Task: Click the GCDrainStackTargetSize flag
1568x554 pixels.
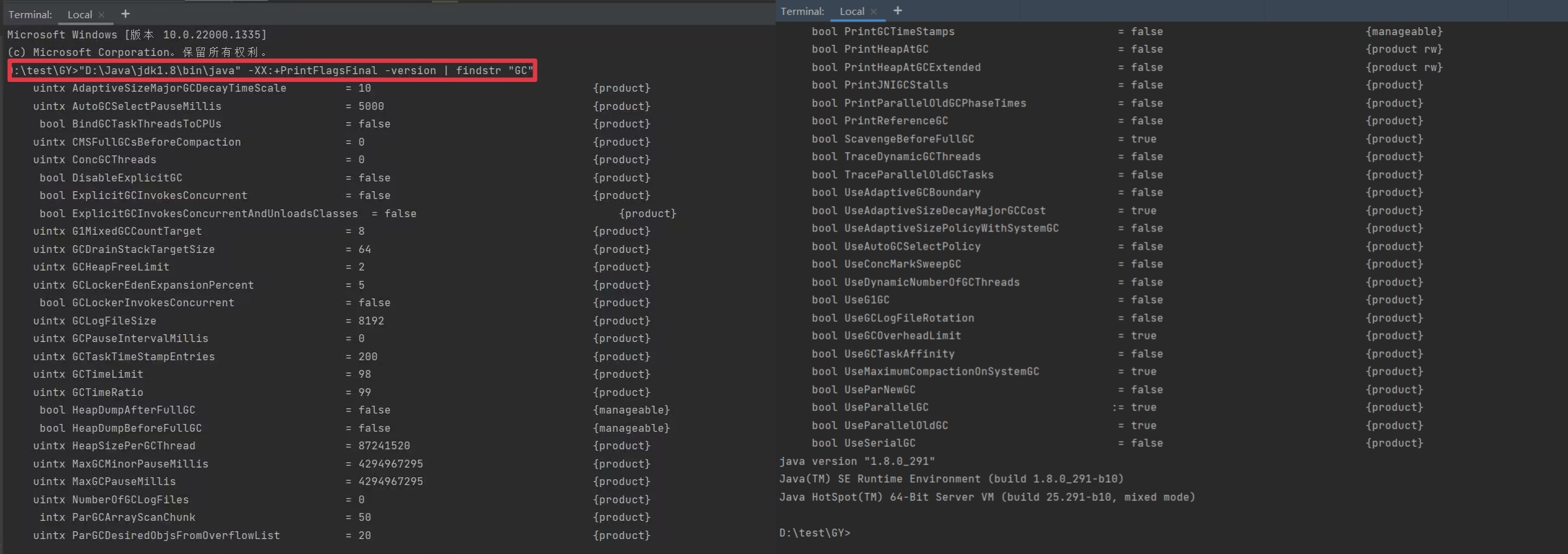Action: pos(143,249)
